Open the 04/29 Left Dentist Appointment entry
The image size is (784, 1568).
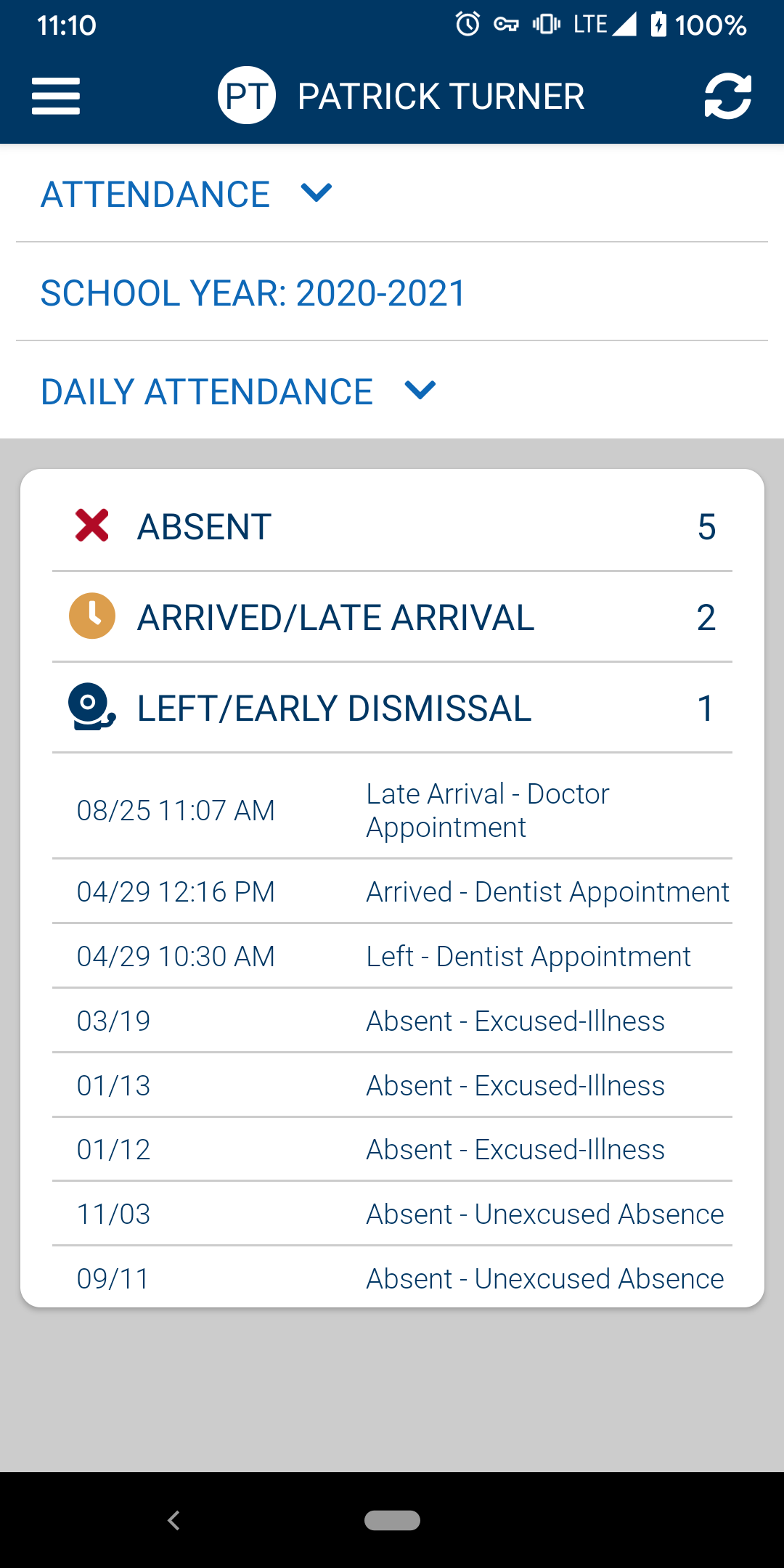[x=392, y=956]
